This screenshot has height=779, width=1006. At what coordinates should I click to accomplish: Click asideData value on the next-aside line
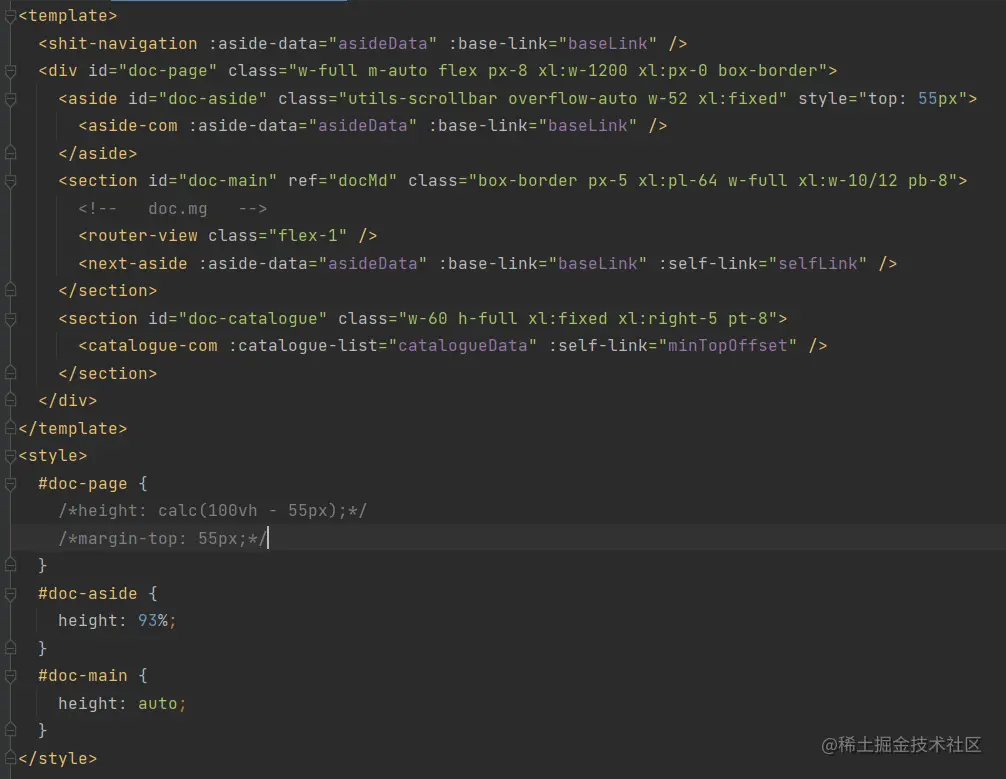point(373,264)
